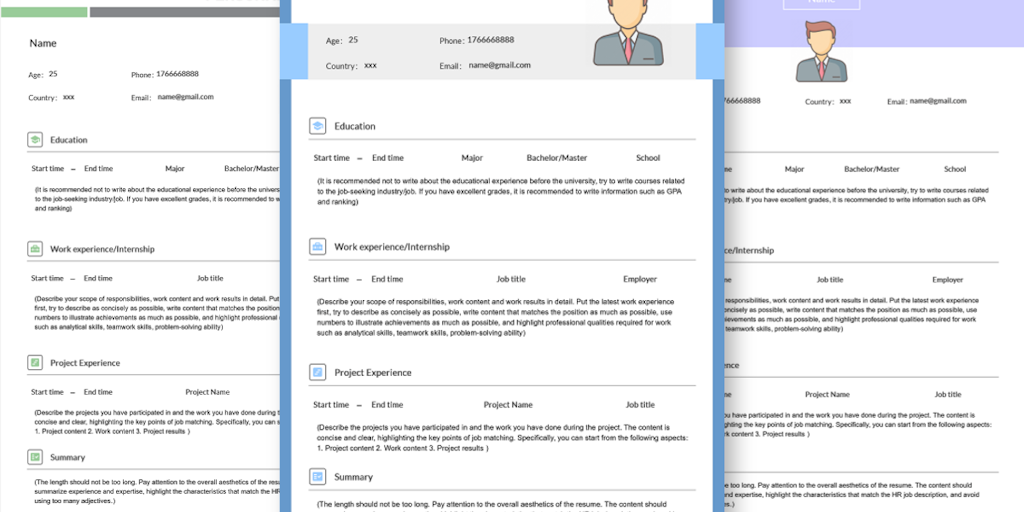This screenshot has width=1024, height=512.
Task: Click the Country value xxx in the blue template
Action: click(x=370, y=65)
